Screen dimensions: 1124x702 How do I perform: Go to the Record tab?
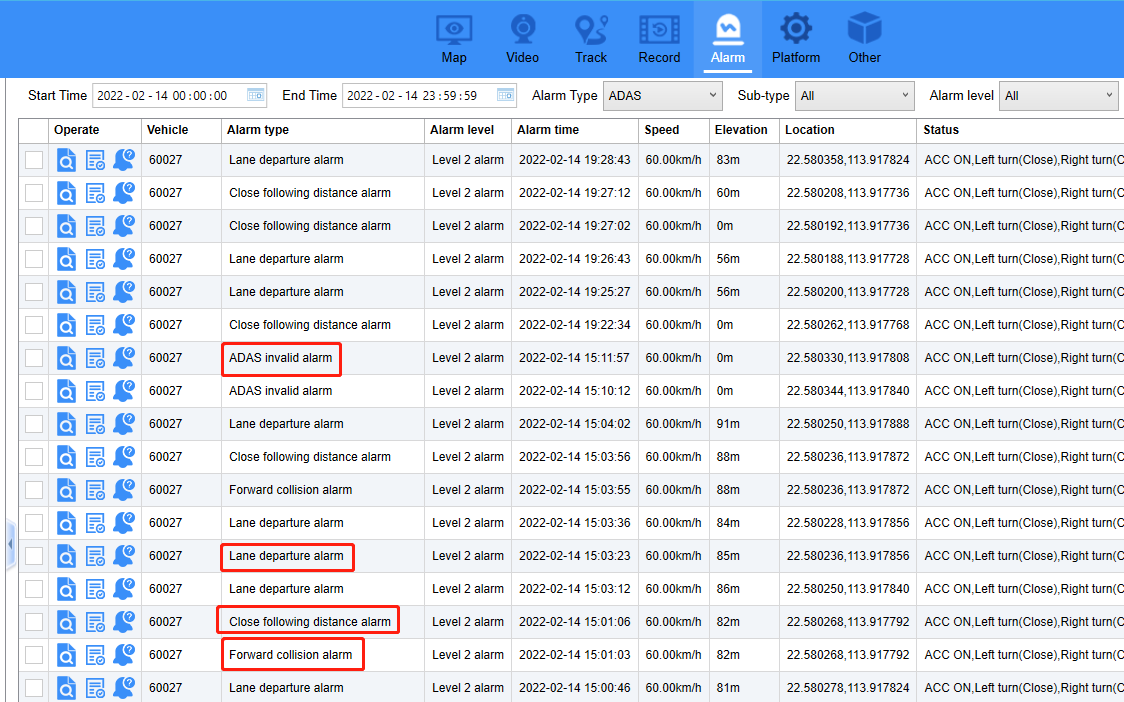659,39
